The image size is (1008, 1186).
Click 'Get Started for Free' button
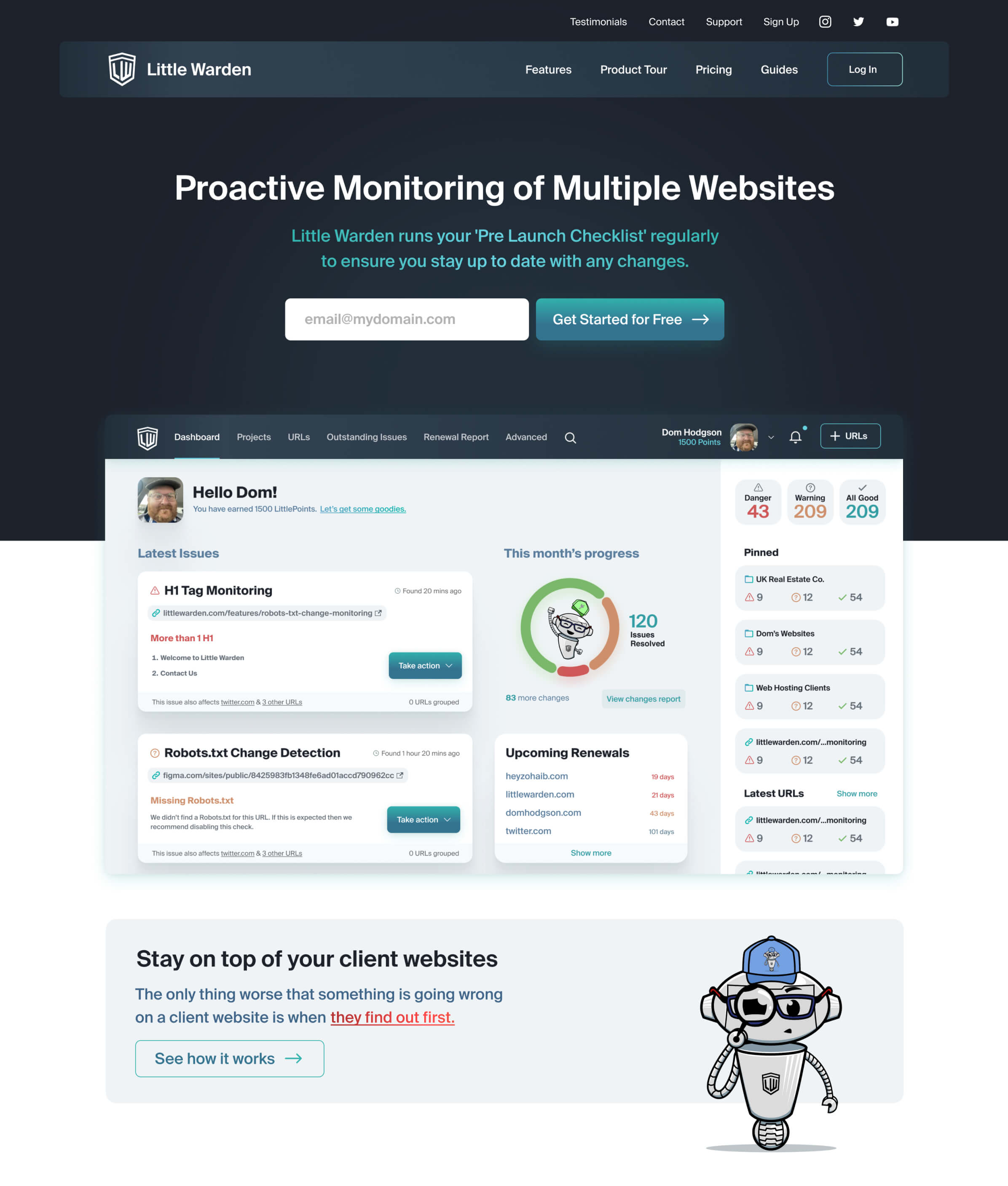pos(630,318)
